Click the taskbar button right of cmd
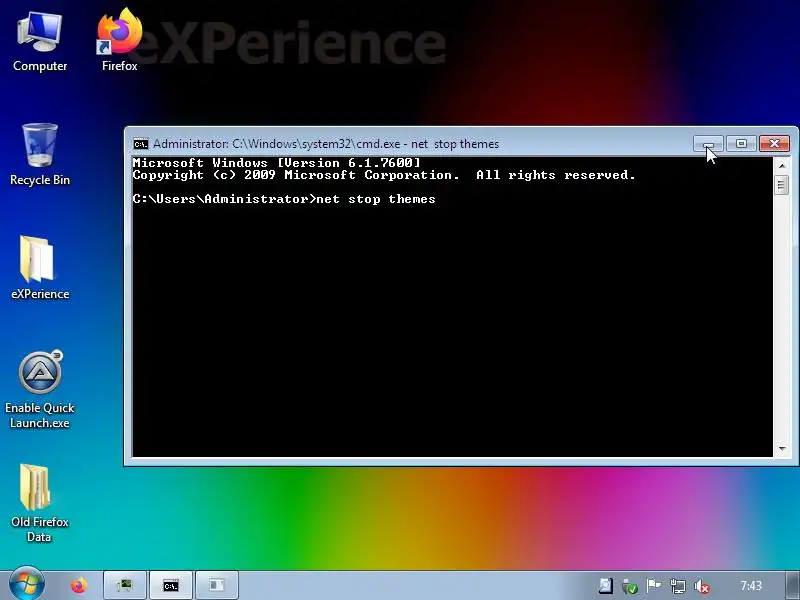Viewport: 800px width, 600px height. coord(217,585)
